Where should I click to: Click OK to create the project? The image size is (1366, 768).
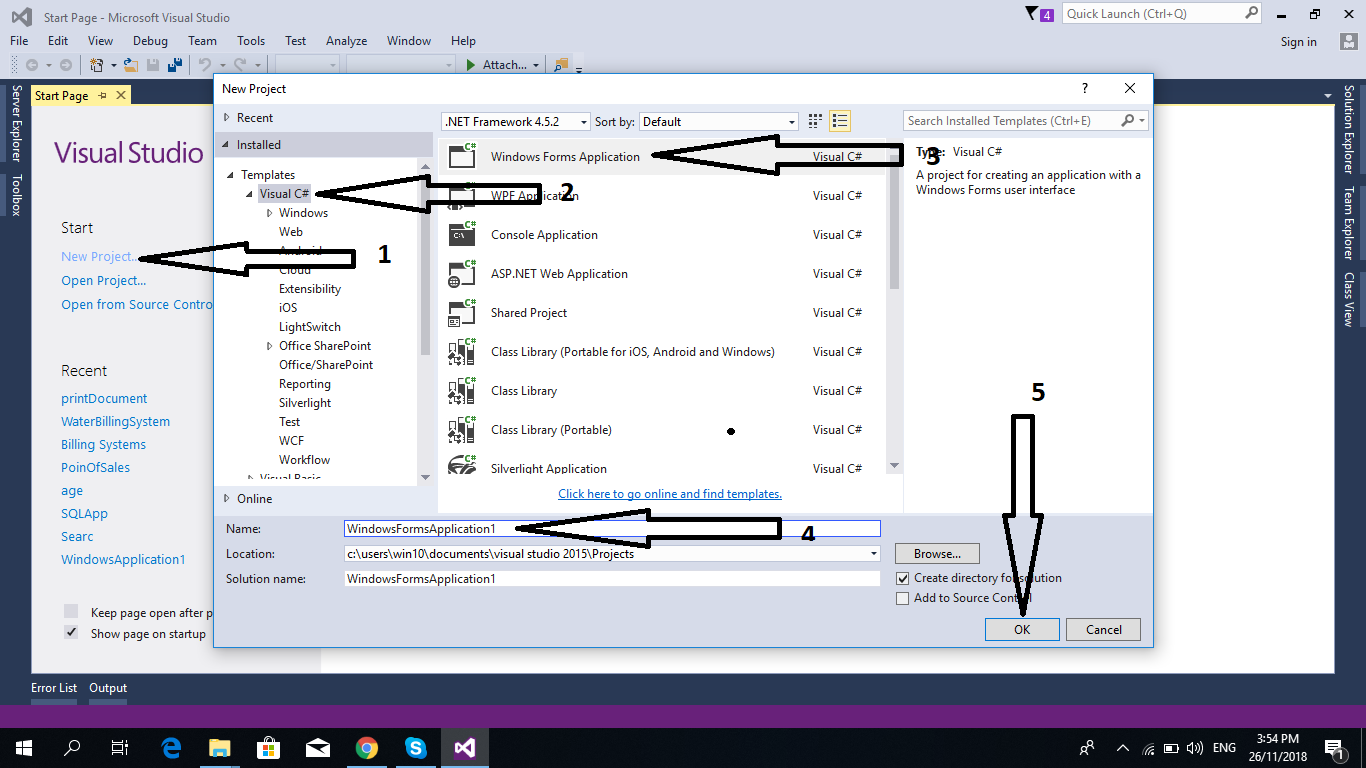click(x=1022, y=629)
